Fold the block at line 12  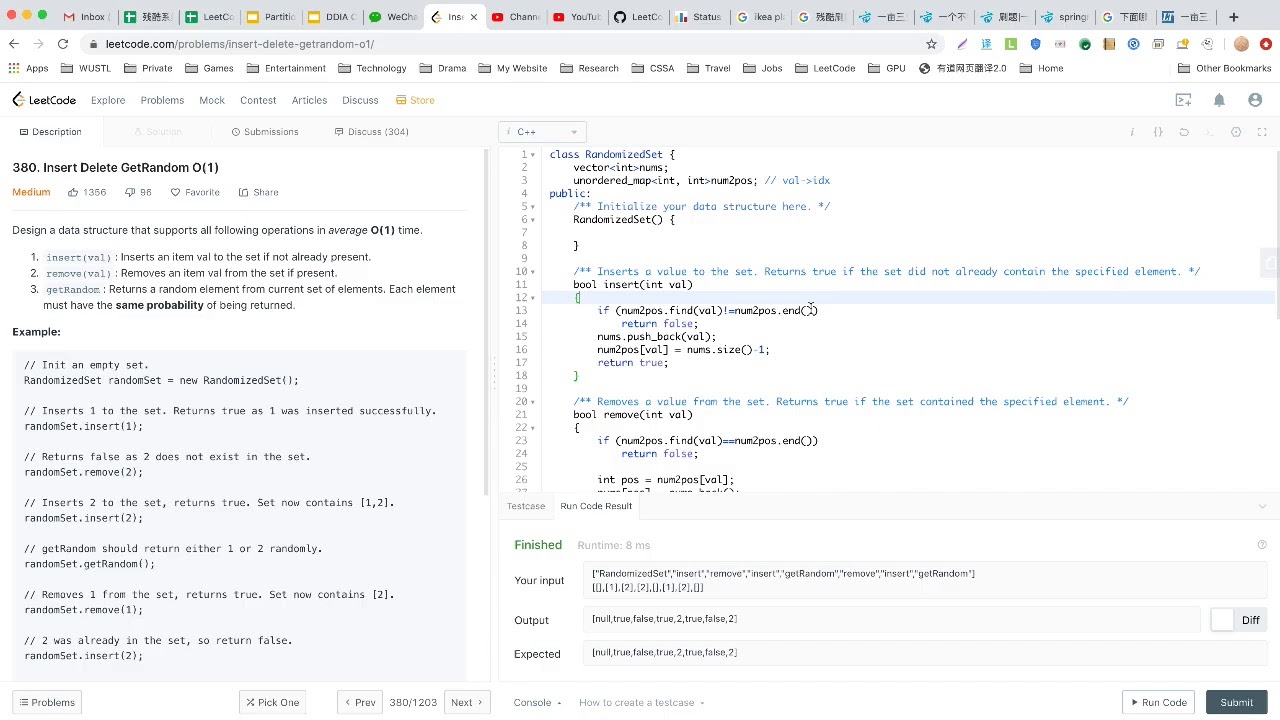533,297
